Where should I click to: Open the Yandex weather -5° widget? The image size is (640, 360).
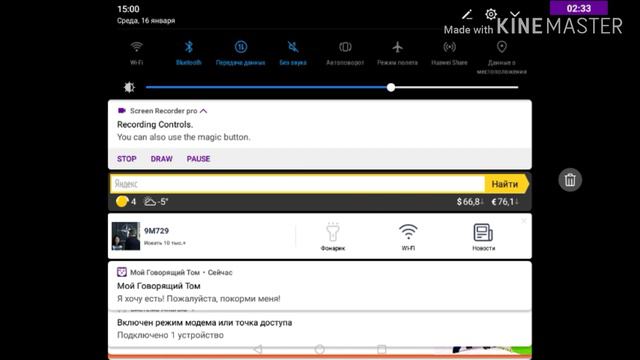[x=156, y=202]
